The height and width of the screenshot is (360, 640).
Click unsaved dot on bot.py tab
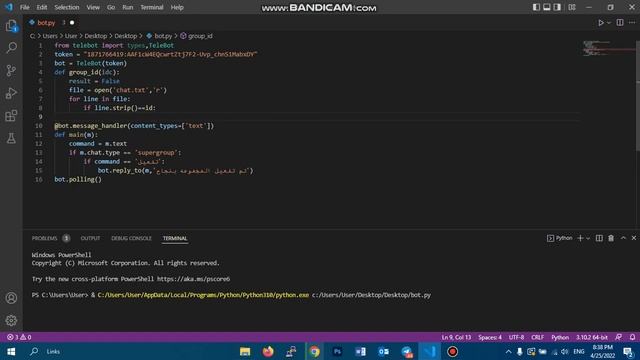(x=72, y=23)
